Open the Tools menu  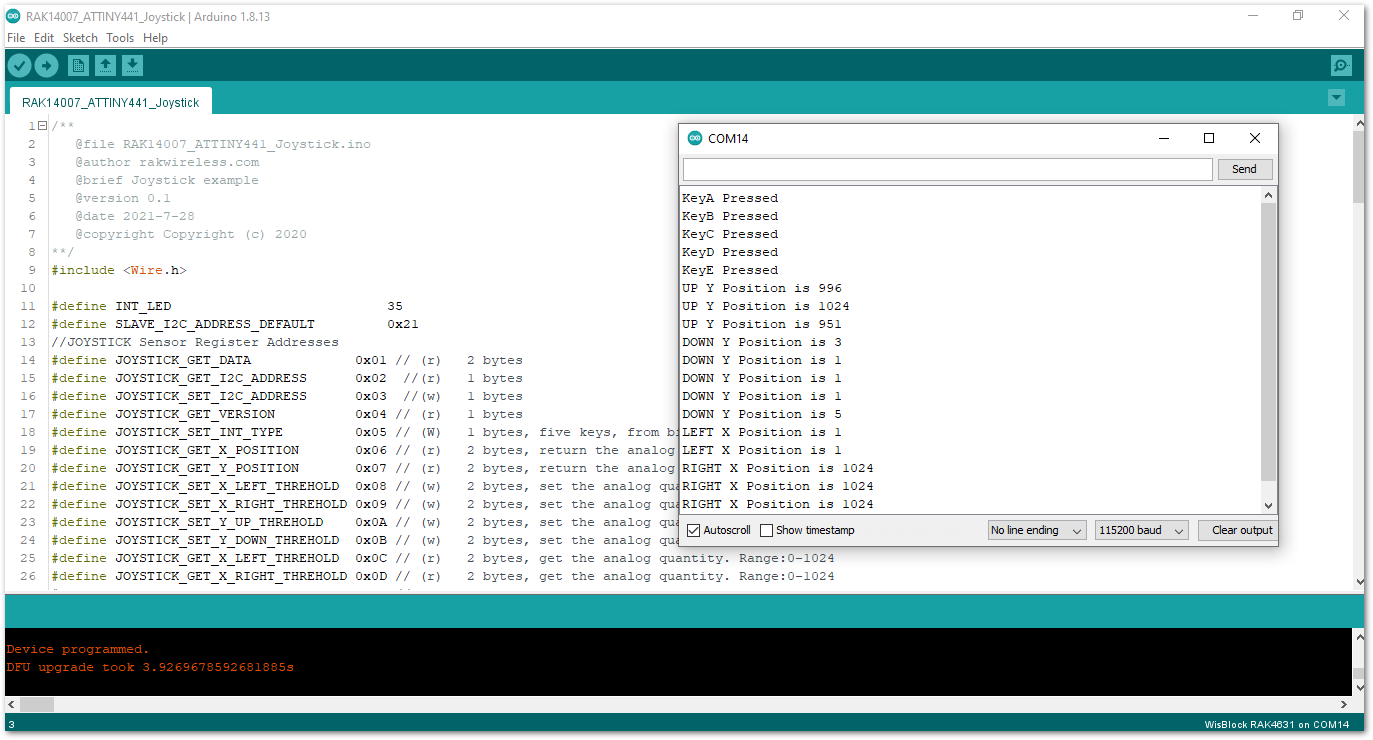120,38
